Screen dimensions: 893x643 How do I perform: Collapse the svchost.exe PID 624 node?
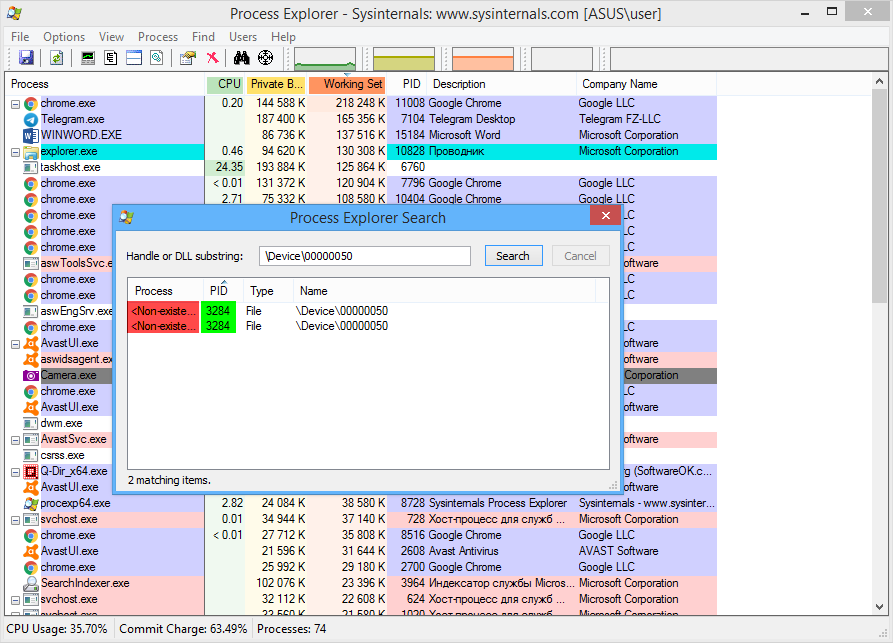point(15,600)
